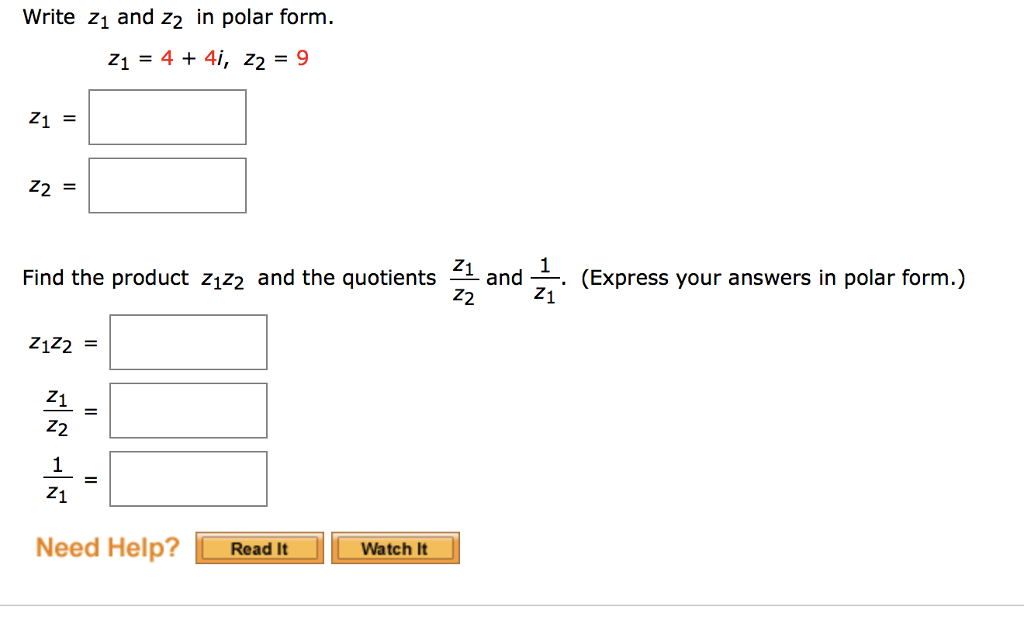Viewport: 1024px width, 624px height.
Task: Click the Need Help? label
Action: [x=106, y=547]
